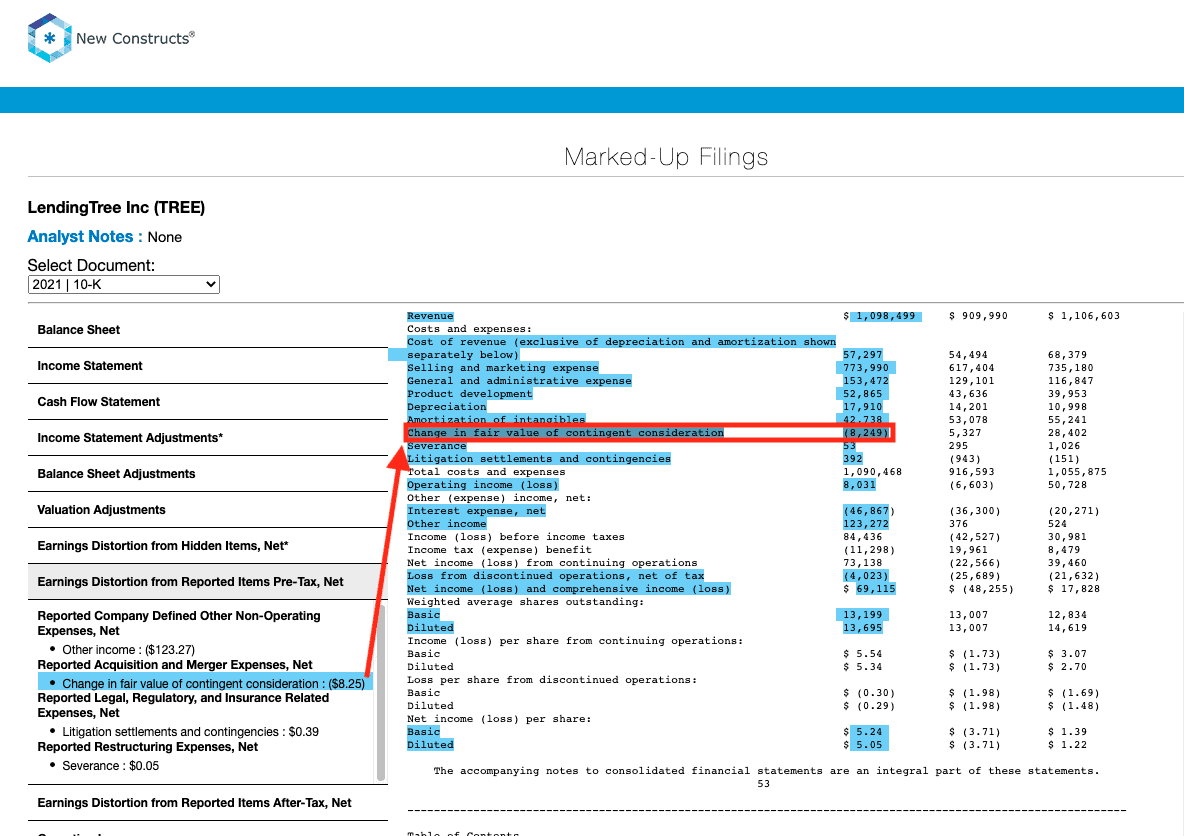Click the highlighted Depreciation label
This screenshot has width=1184, height=836.
(446, 406)
